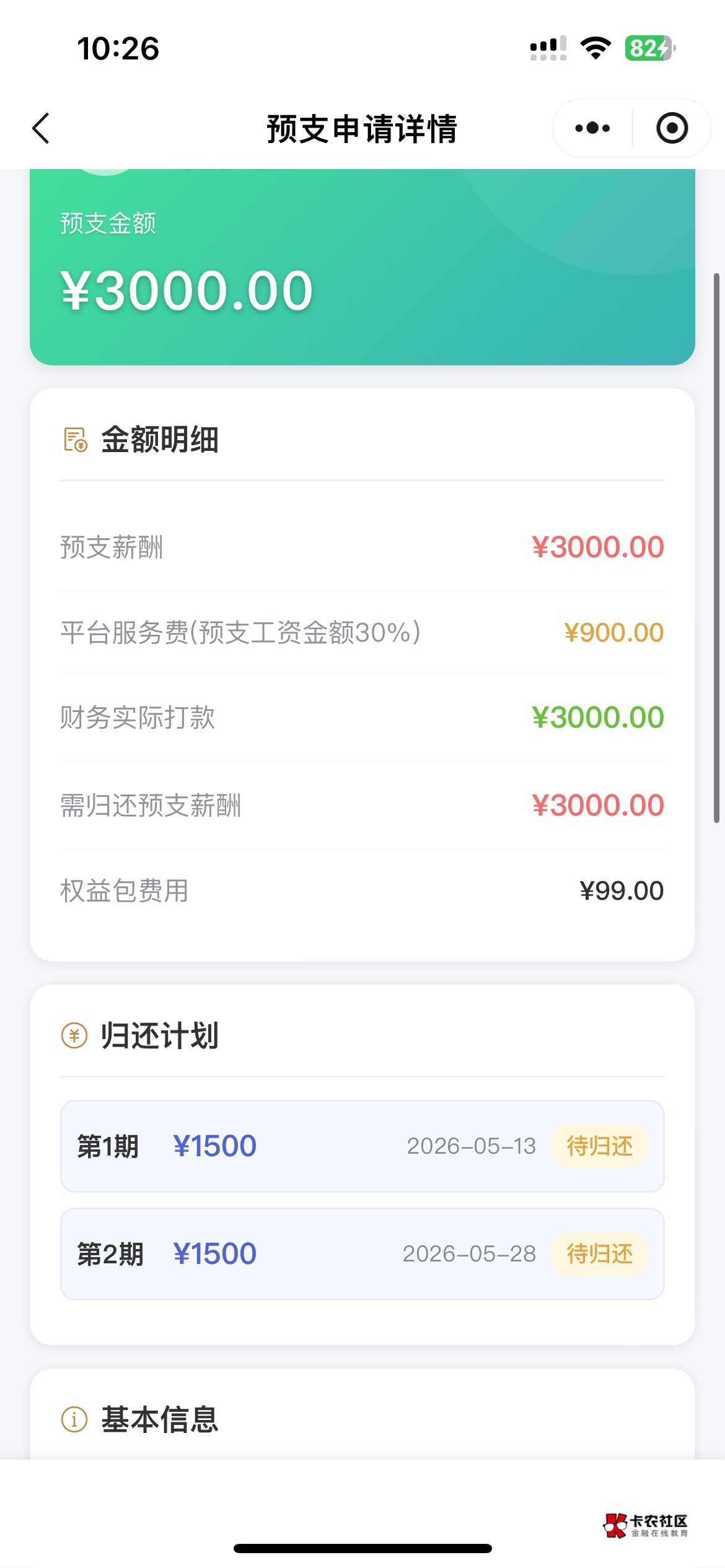This screenshot has width=725, height=1568.
Task: Tap the 预支申请详情 page title
Action: click(x=362, y=129)
